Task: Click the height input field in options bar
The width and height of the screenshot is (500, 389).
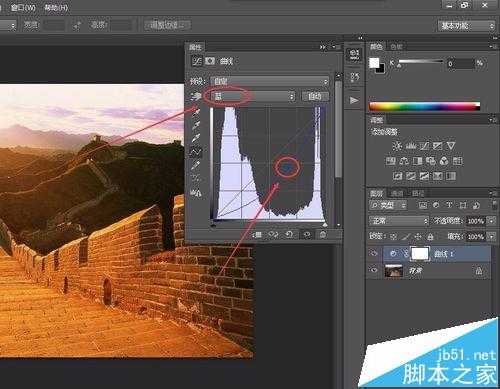Action: tap(121, 25)
